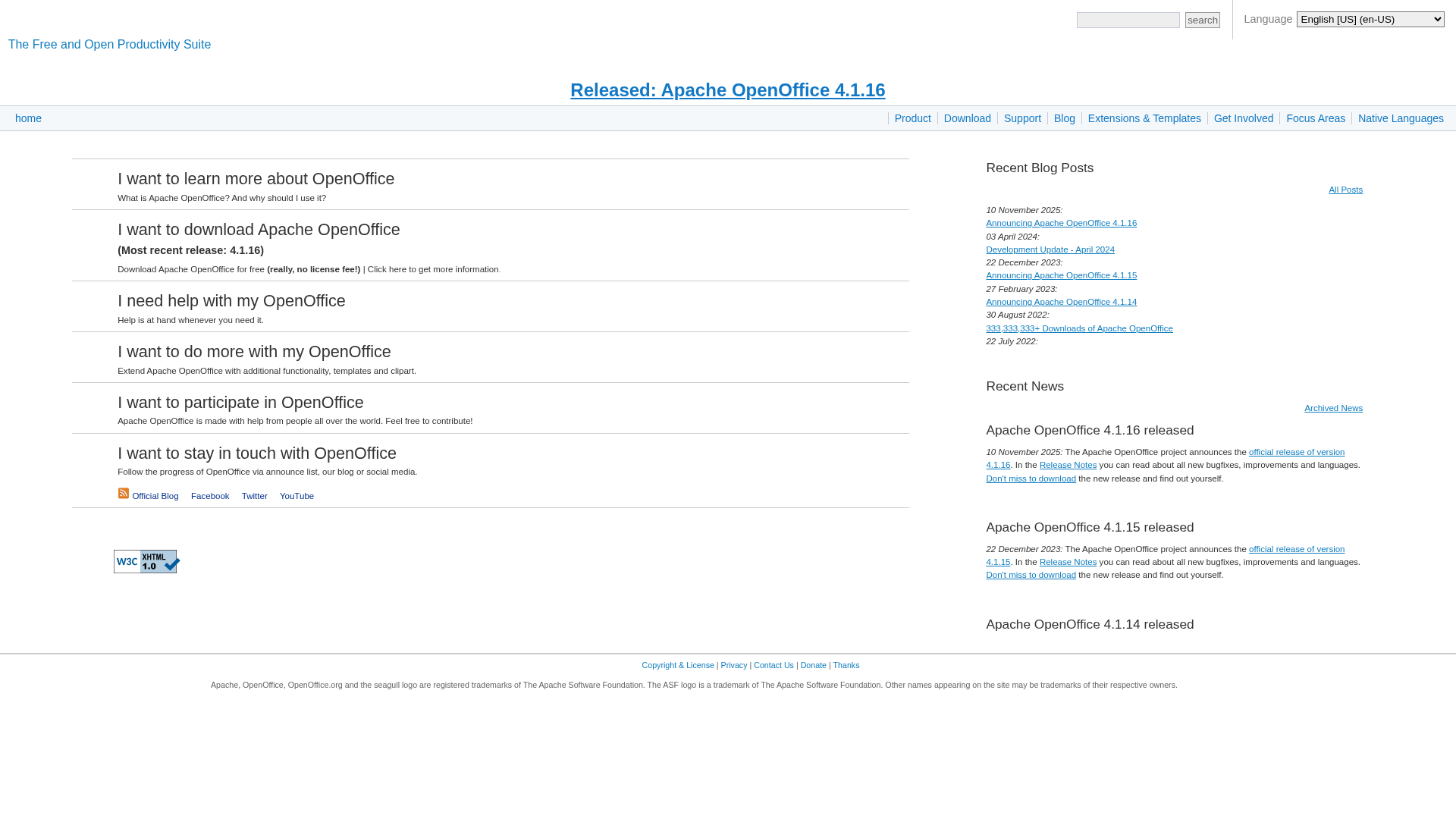
Task: Click the W3C XHTML 1.0 validation badge
Action: (146, 561)
